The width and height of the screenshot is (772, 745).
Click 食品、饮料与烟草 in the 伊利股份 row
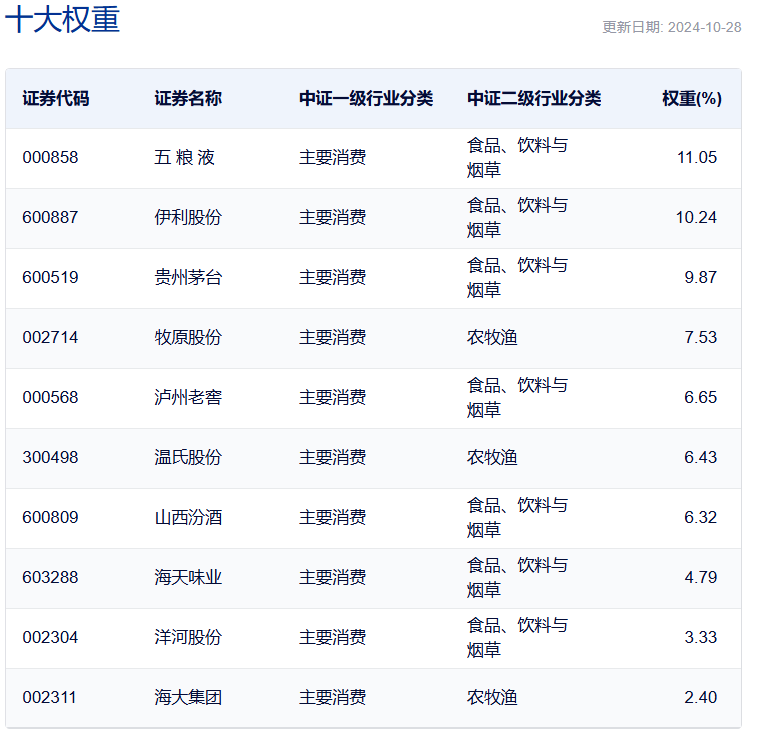coord(517,217)
